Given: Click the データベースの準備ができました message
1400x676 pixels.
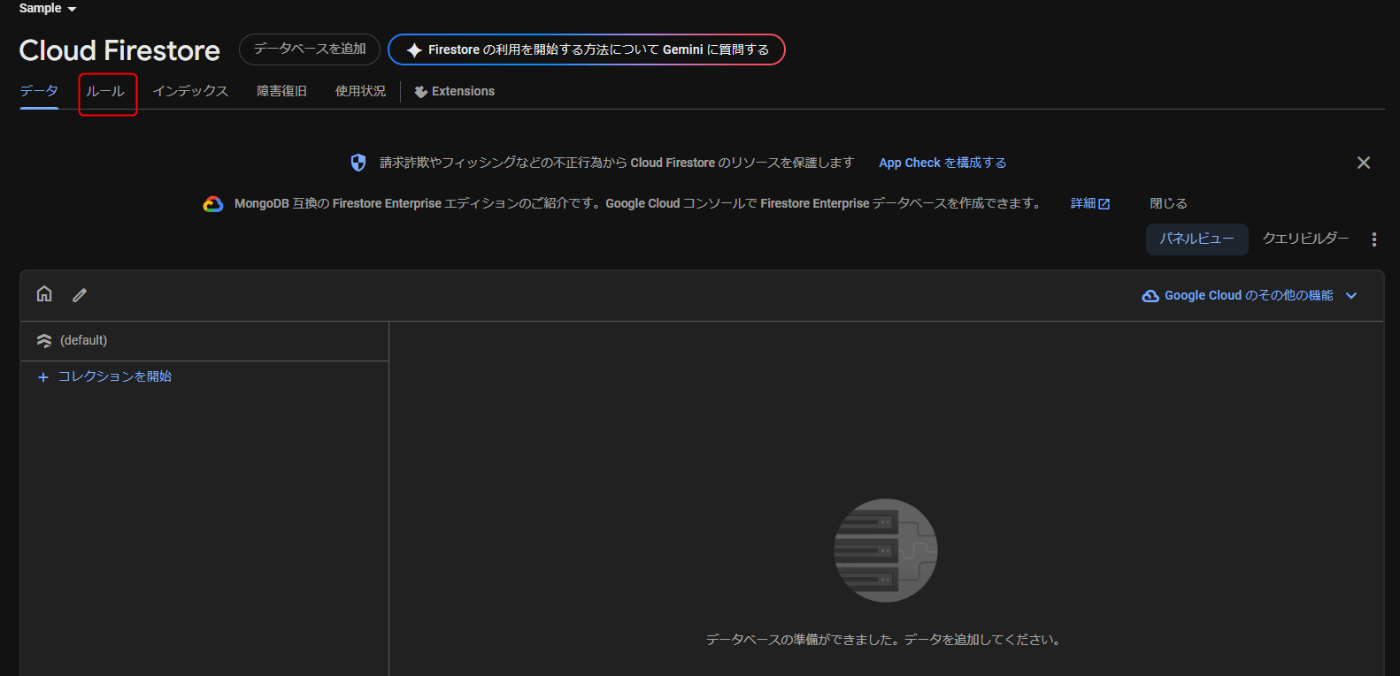Looking at the screenshot, I should pos(883,639).
